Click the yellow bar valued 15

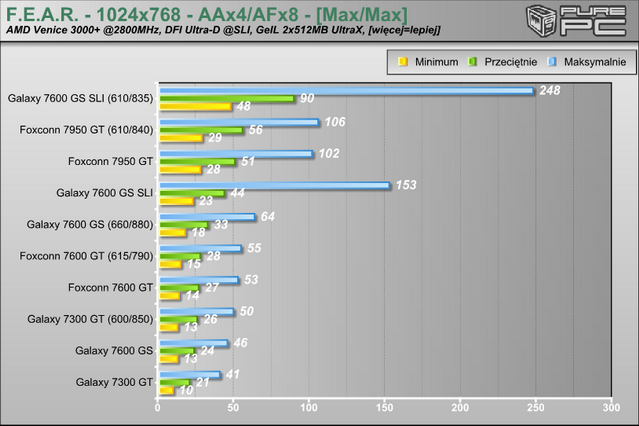pos(170,264)
